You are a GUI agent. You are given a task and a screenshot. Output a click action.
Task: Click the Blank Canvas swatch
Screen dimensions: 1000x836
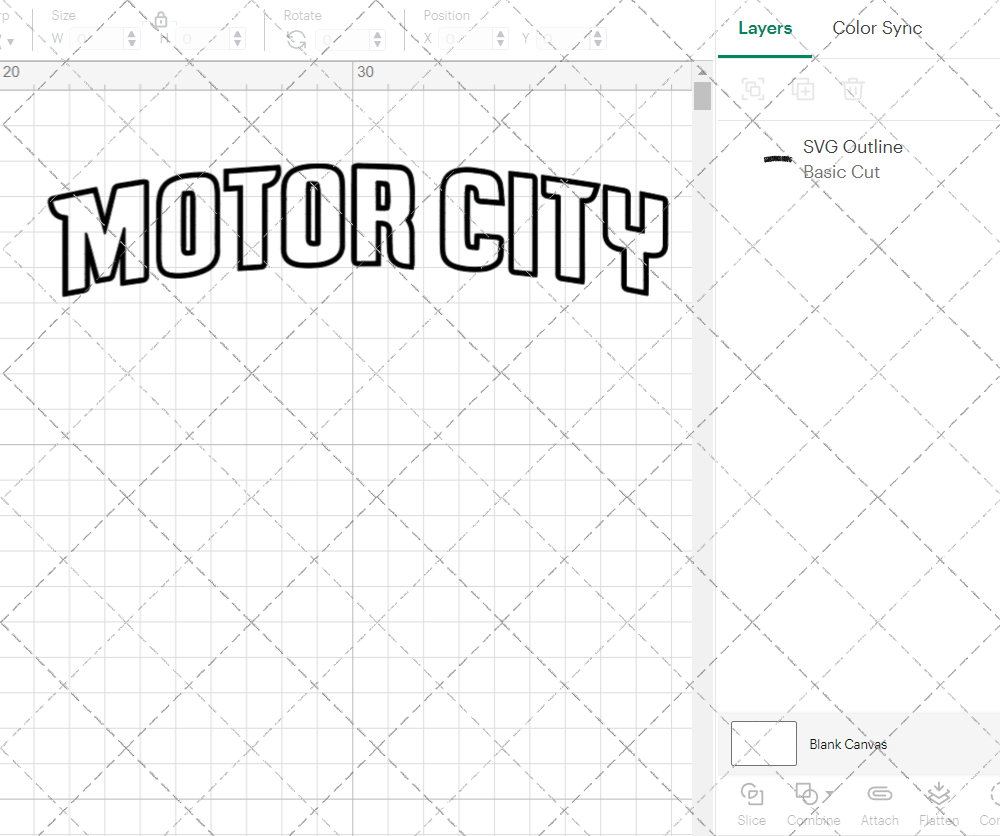(x=763, y=744)
